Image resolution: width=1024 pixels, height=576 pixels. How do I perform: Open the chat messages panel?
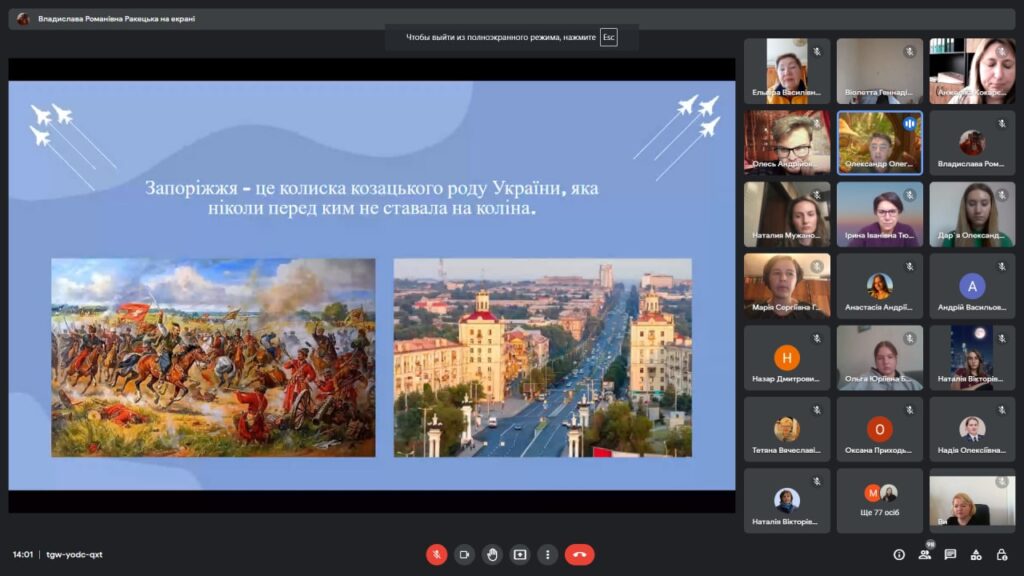pyautogui.click(x=950, y=554)
